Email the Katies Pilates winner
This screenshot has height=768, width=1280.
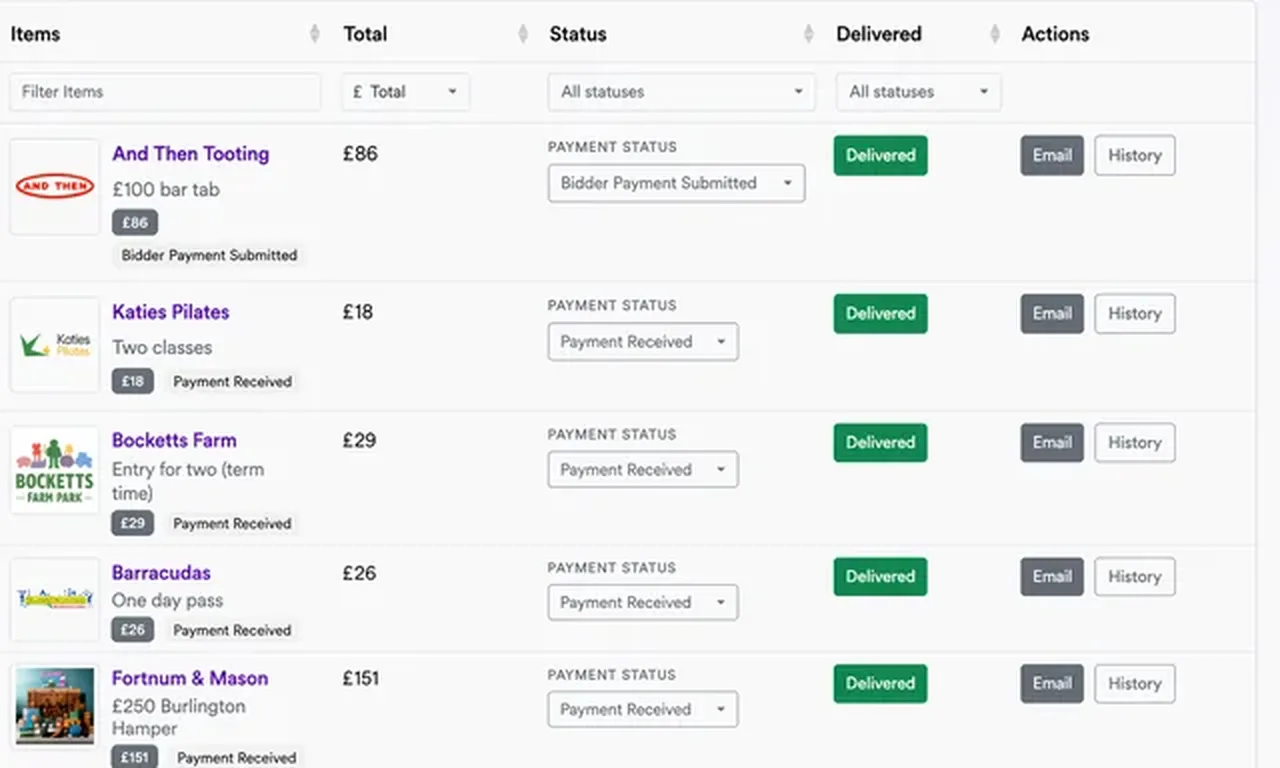(x=1052, y=314)
